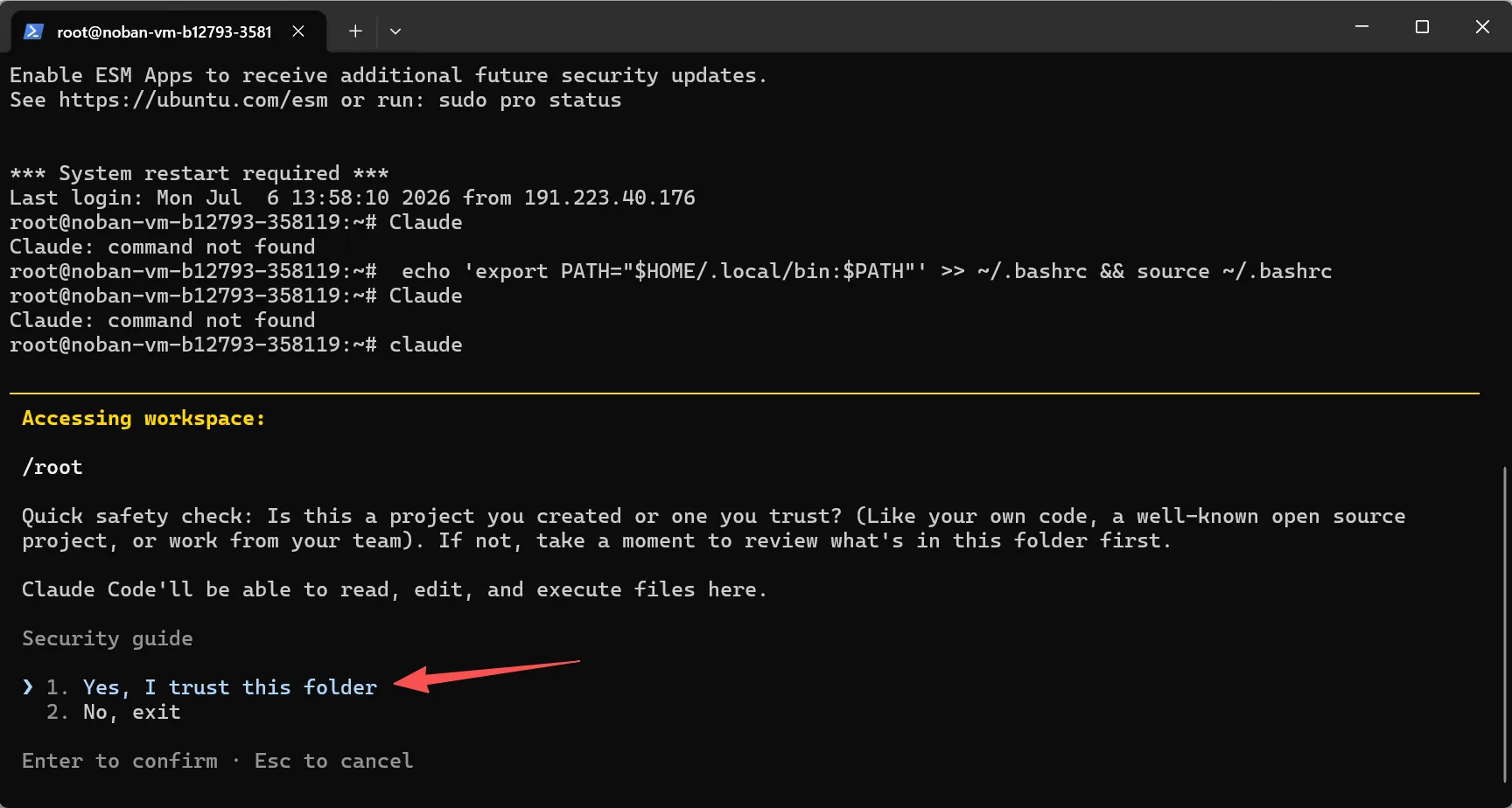Open a new tab with plus button

click(355, 31)
